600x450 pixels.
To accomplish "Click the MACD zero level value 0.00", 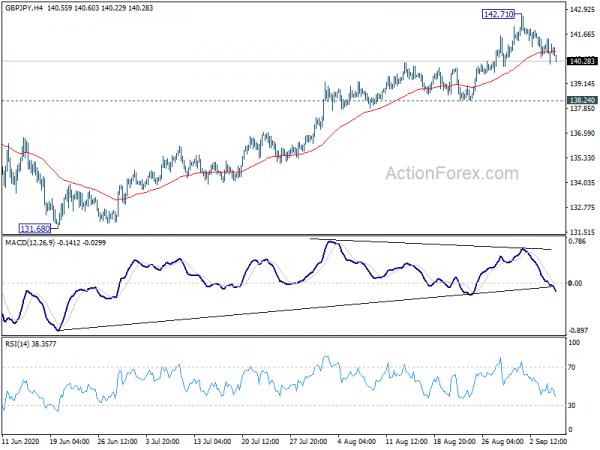I will 576,283.
